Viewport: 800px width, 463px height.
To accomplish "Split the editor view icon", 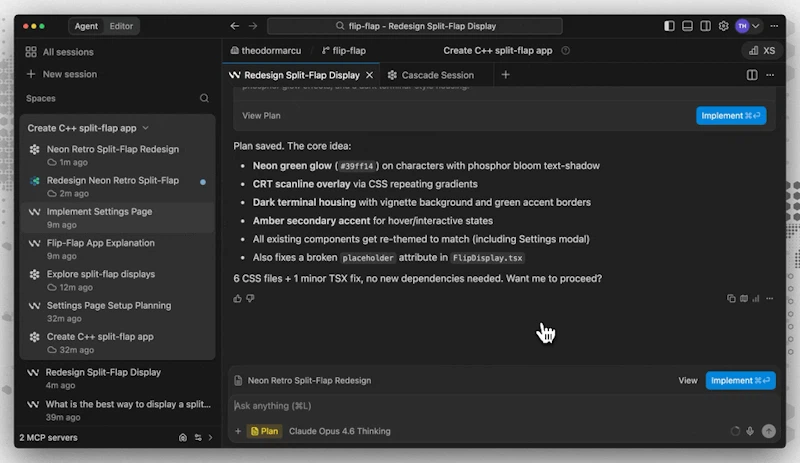I will pos(752,75).
